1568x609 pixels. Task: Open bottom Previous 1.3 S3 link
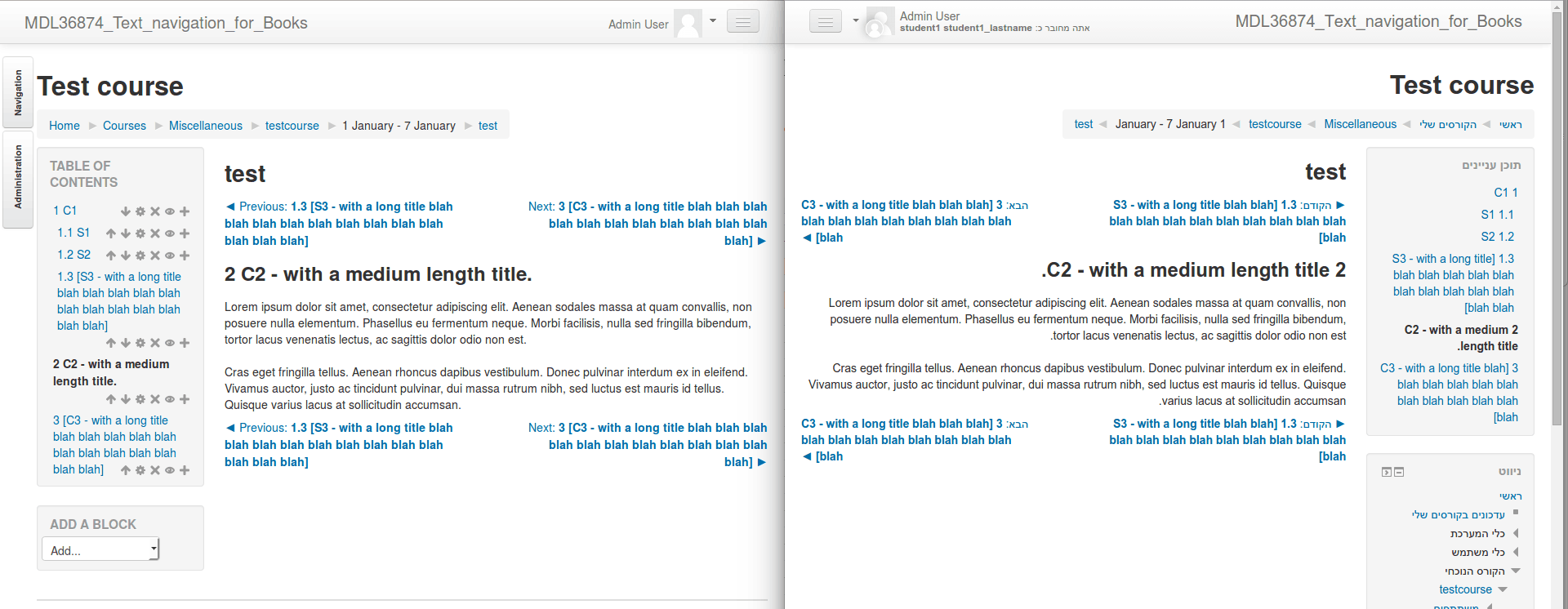coord(338,445)
